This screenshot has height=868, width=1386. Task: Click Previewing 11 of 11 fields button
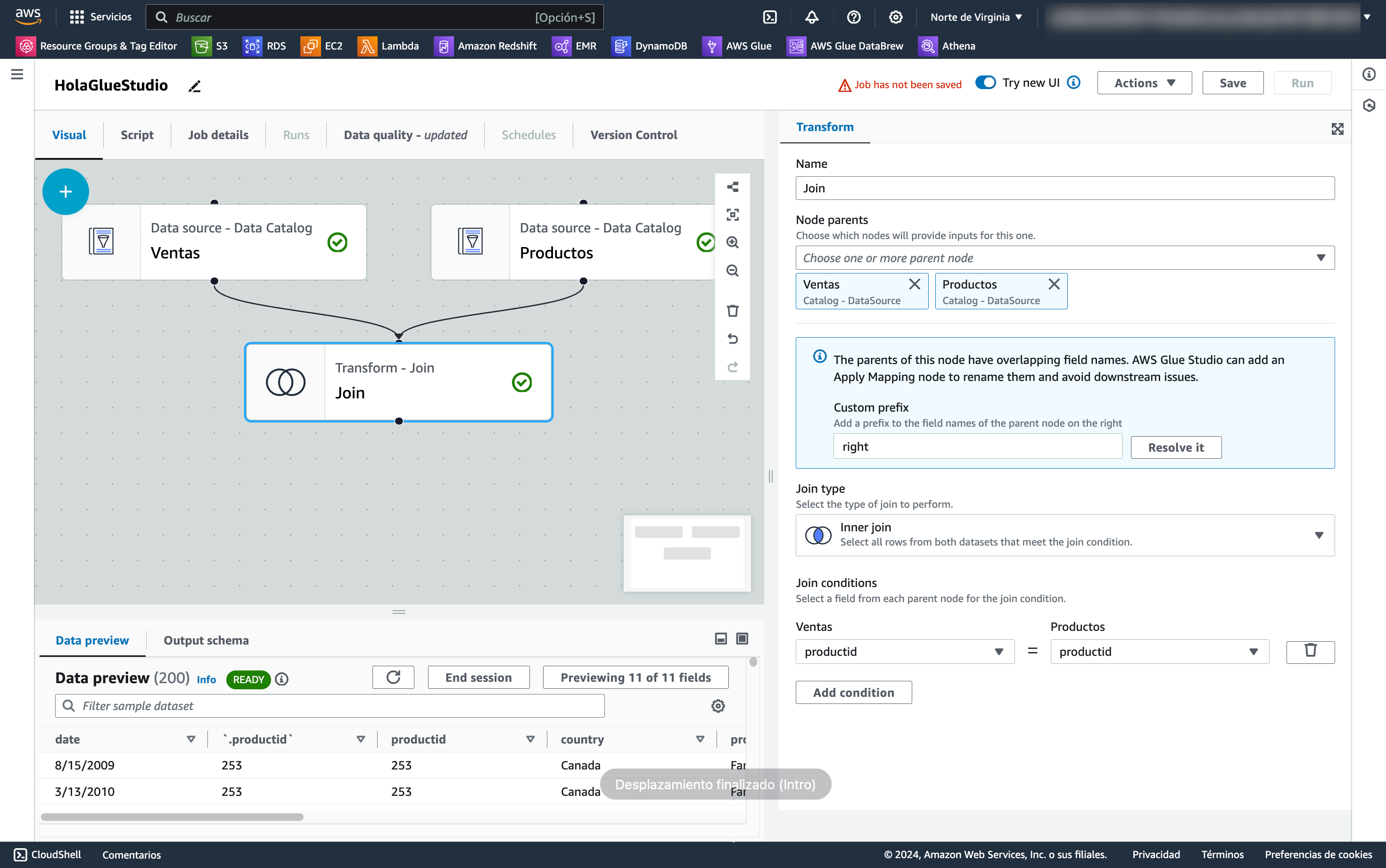635,678
